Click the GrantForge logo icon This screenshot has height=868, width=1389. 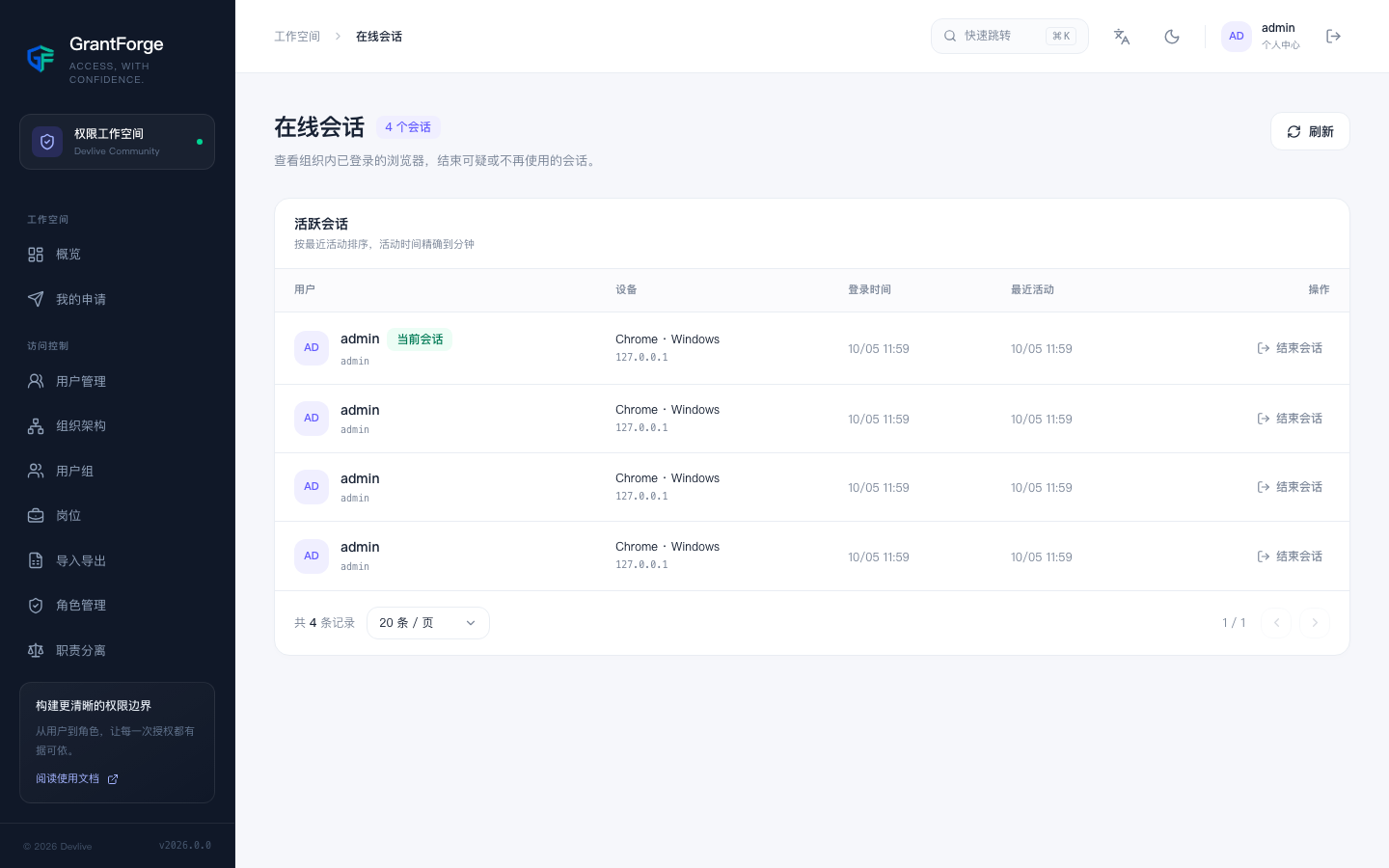coord(41,59)
